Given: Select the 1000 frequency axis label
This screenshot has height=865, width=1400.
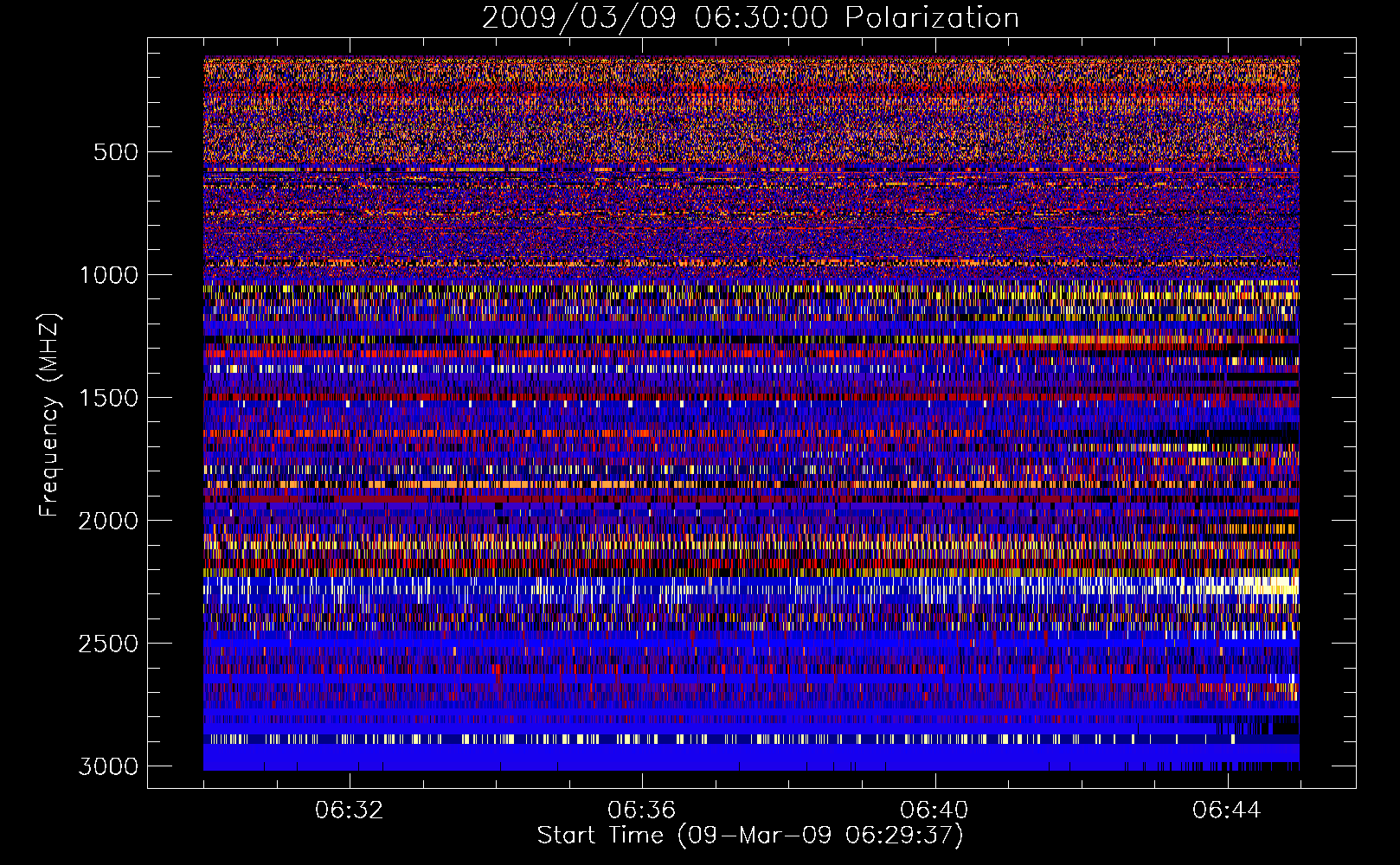Looking at the screenshot, I should 108,275.
